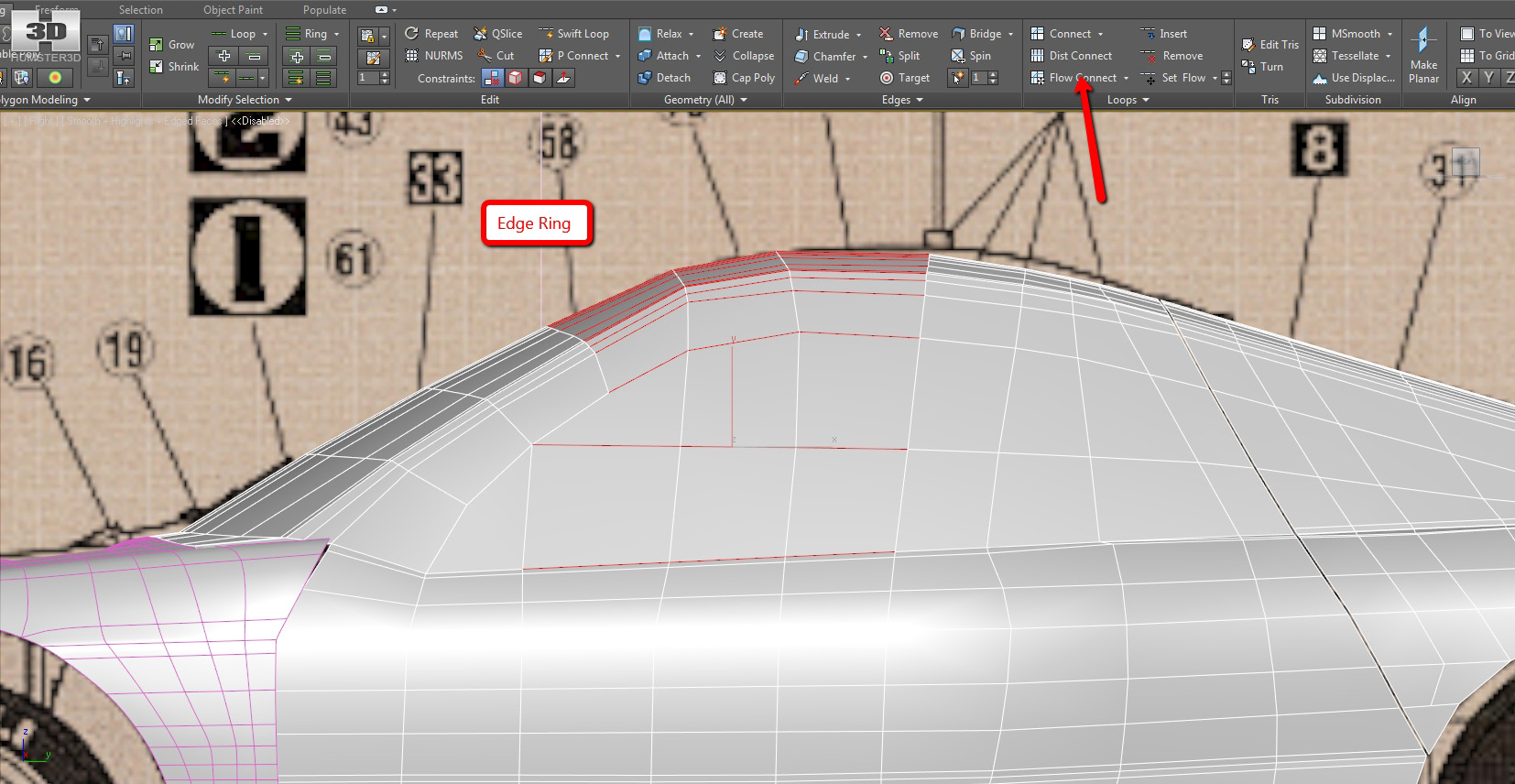Align to the X axis
Viewport: 1515px width, 784px height.
[x=1466, y=78]
